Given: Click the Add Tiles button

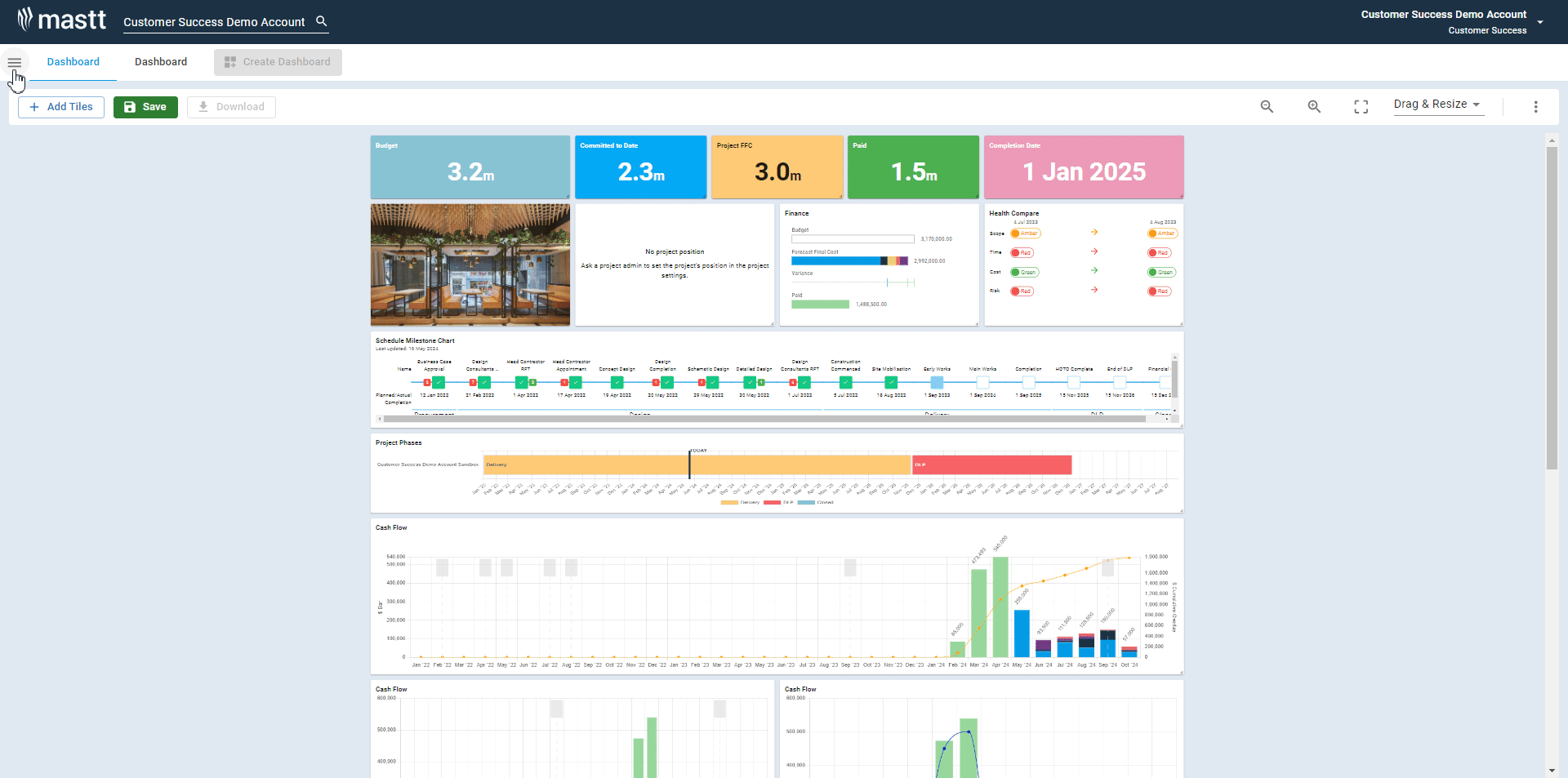Looking at the screenshot, I should click(x=61, y=107).
